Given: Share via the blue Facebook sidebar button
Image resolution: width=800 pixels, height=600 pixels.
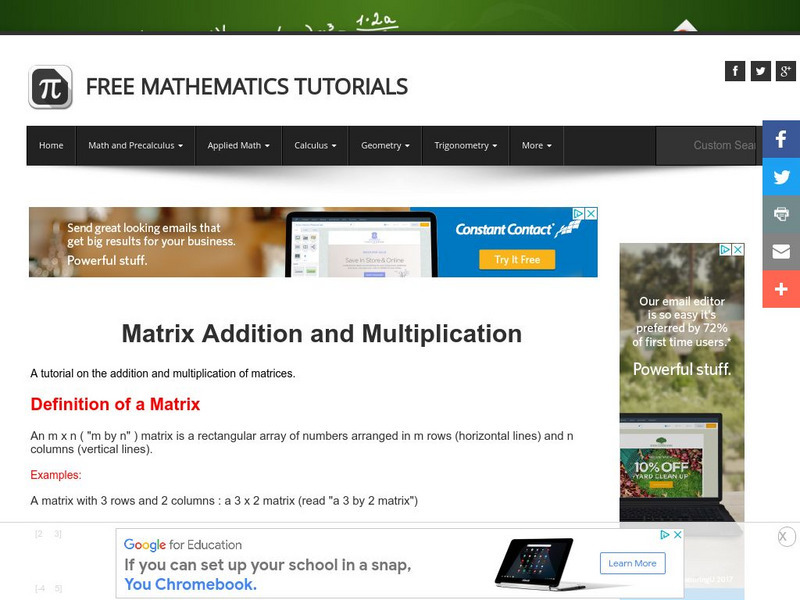Looking at the screenshot, I should (781, 139).
